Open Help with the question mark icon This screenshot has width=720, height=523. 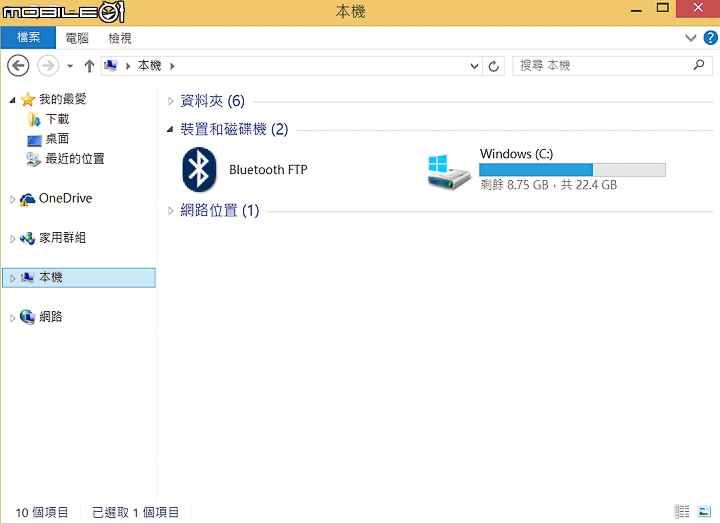tap(710, 38)
